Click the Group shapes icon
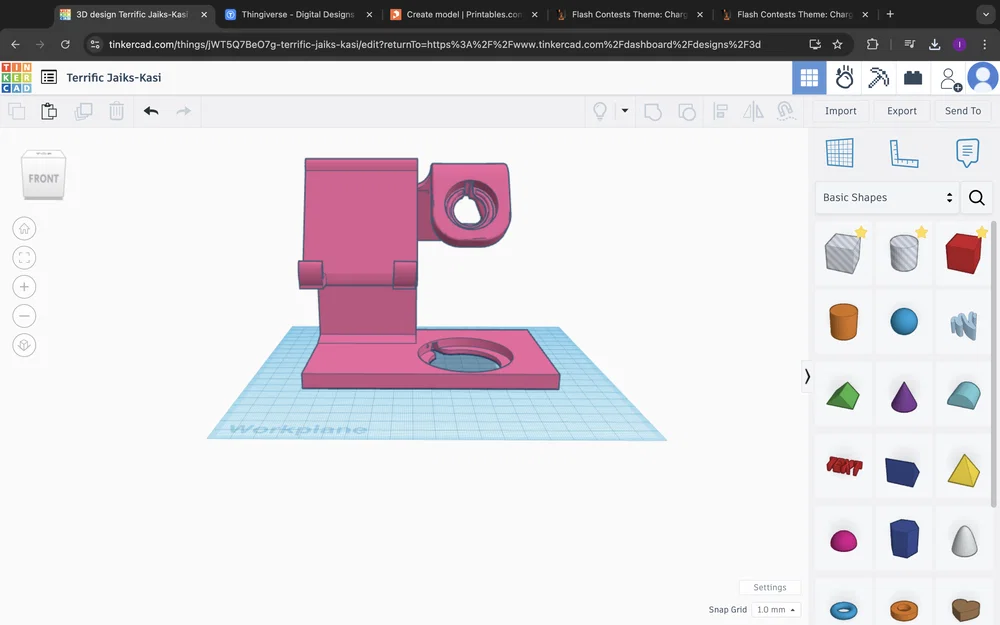1000x625 pixels. pyautogui.click(x=652, y=112)
